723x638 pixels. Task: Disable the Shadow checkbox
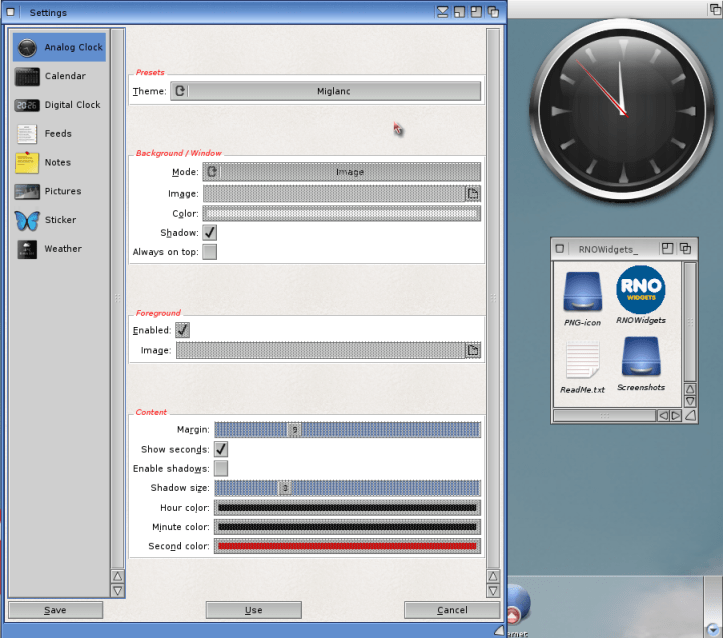point(210,232)
